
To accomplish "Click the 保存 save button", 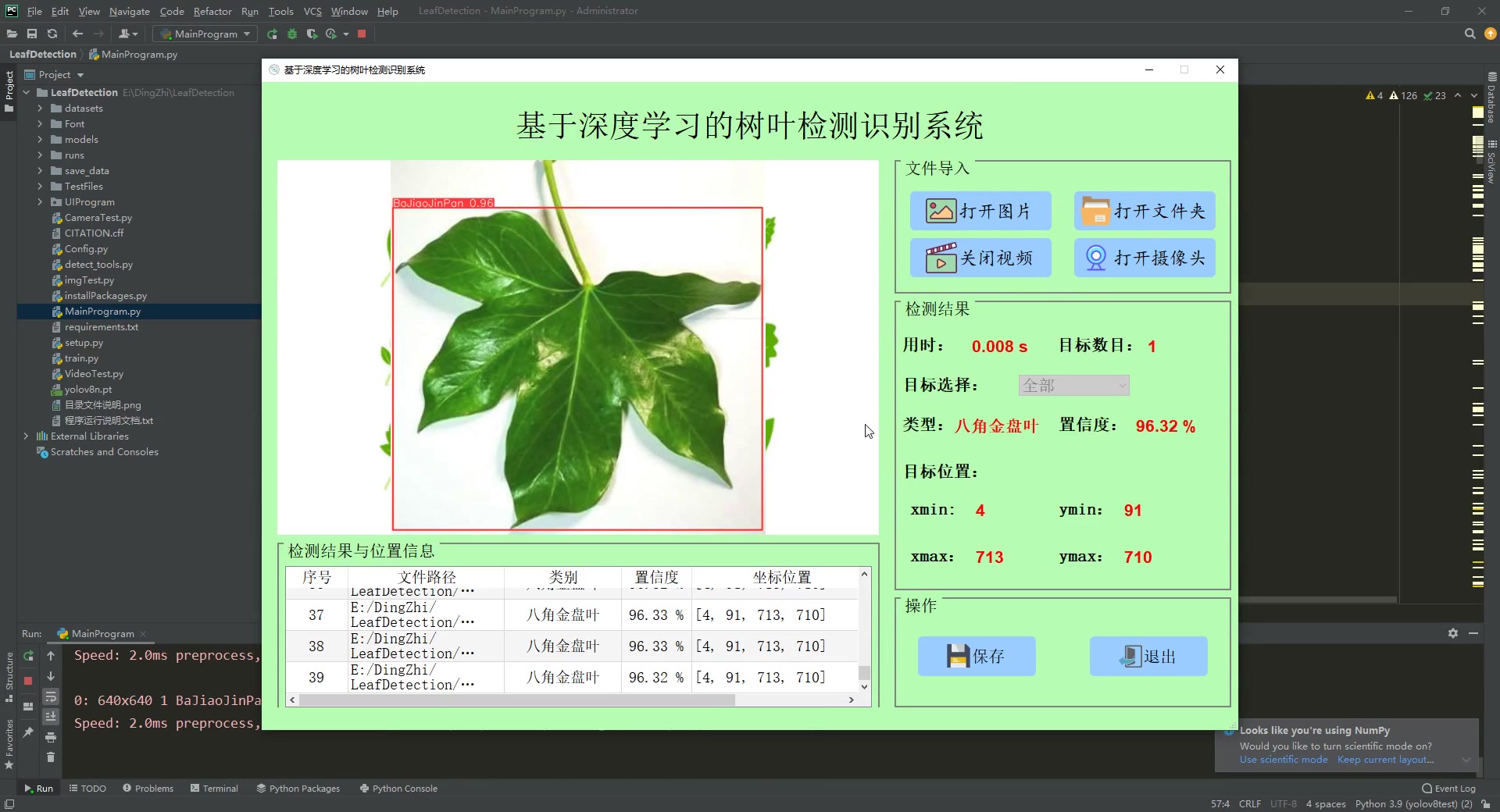I will [x=976, y=656].
